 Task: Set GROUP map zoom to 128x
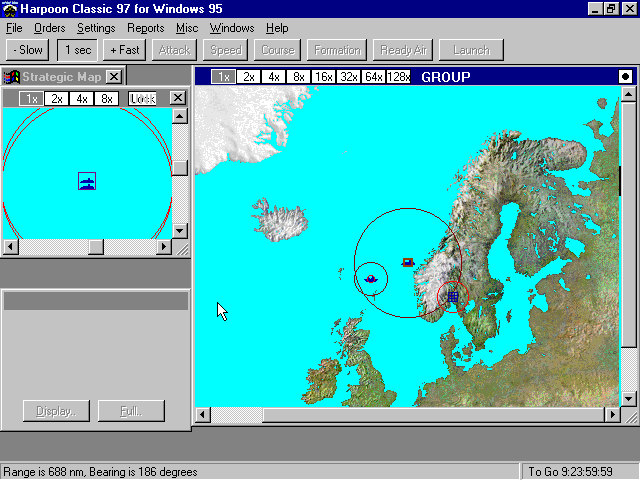coord(398,77)
